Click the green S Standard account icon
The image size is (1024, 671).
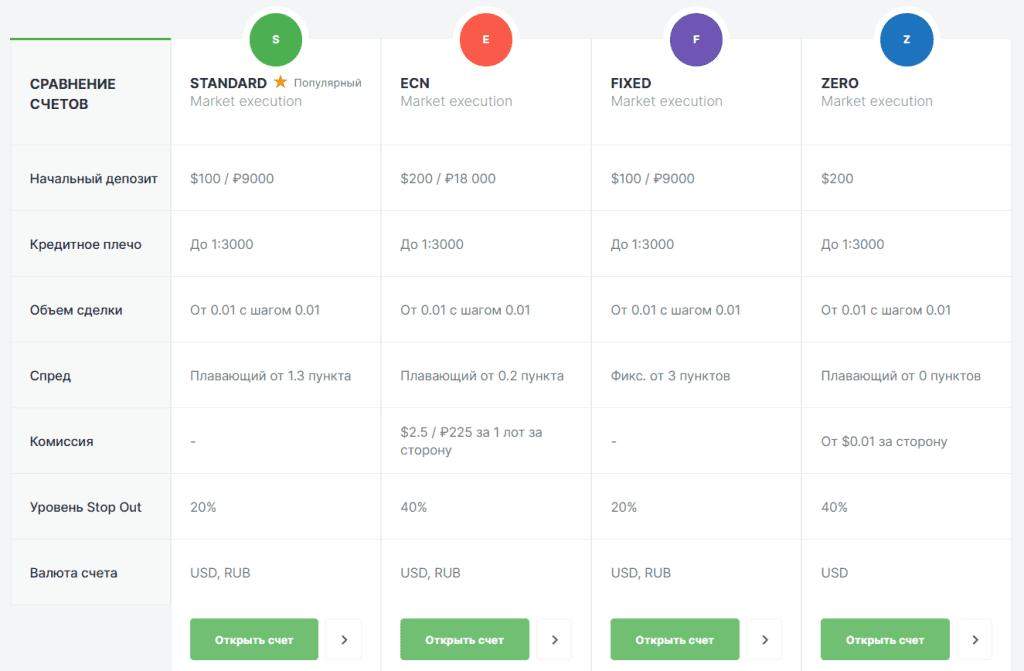tap(276, 40)
